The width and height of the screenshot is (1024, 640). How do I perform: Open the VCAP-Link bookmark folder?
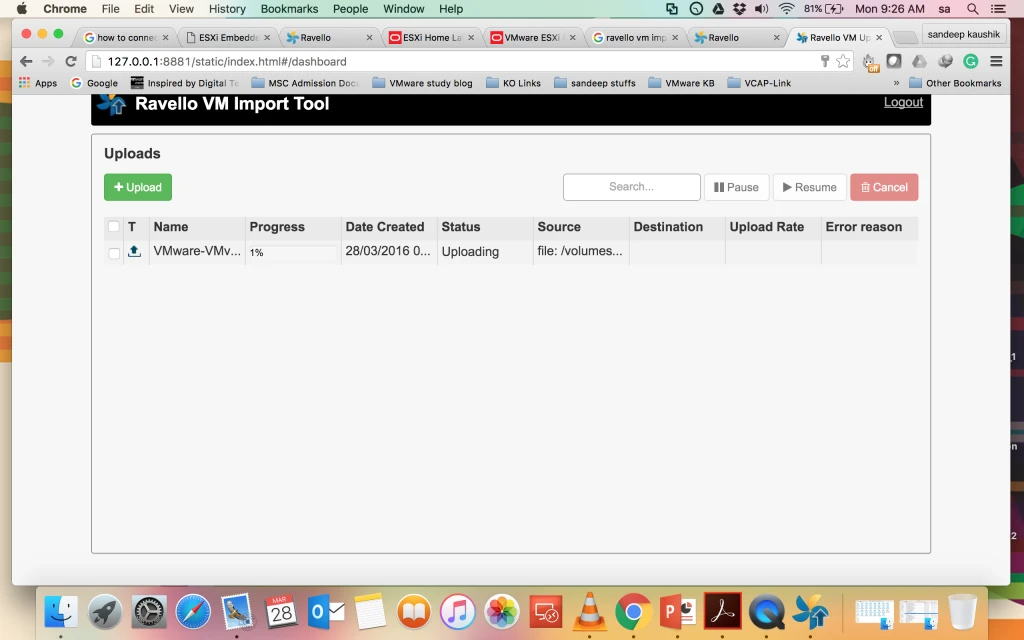click(x=759, y=83)
